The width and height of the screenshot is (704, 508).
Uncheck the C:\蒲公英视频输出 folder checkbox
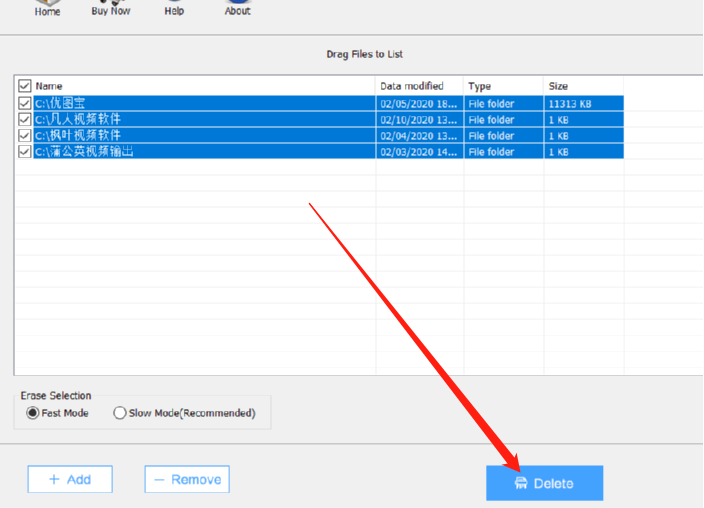[x=25, y=151]
